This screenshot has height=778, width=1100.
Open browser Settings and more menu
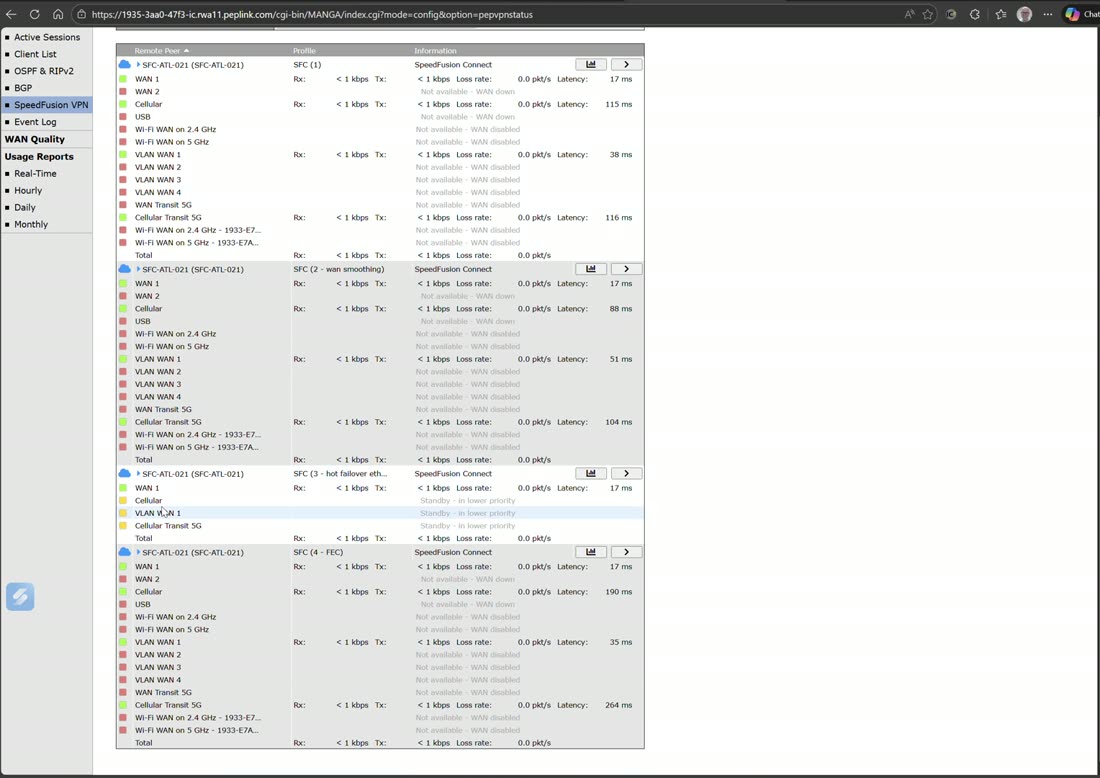1047,14
